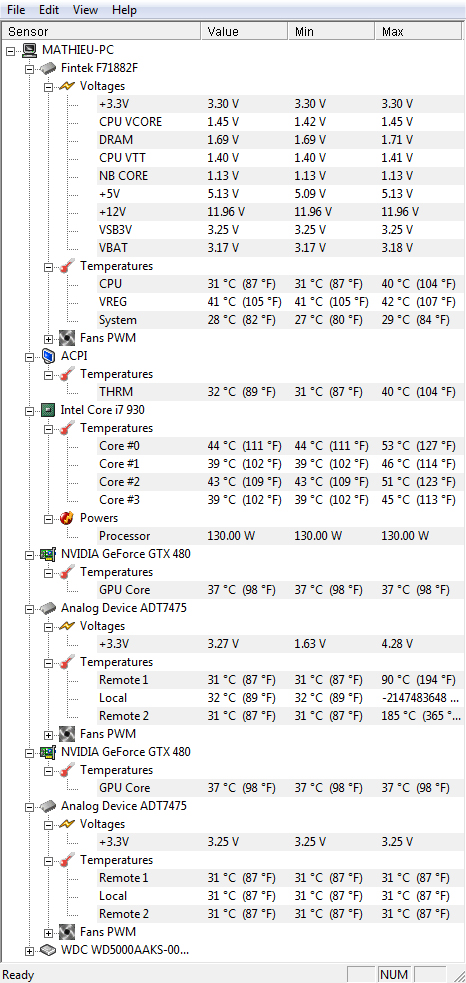The height and width of the screenshot is (983, 466).
Task: Select the System temperature row
Action: (280, 320)
